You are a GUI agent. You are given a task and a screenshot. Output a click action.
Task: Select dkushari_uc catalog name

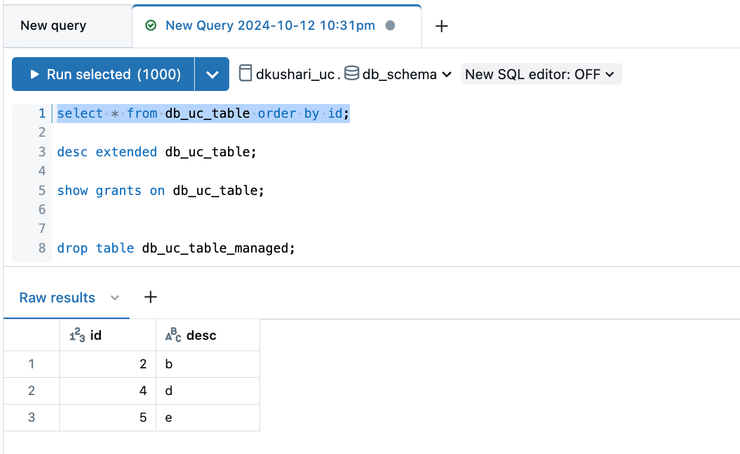click(295, 74)
